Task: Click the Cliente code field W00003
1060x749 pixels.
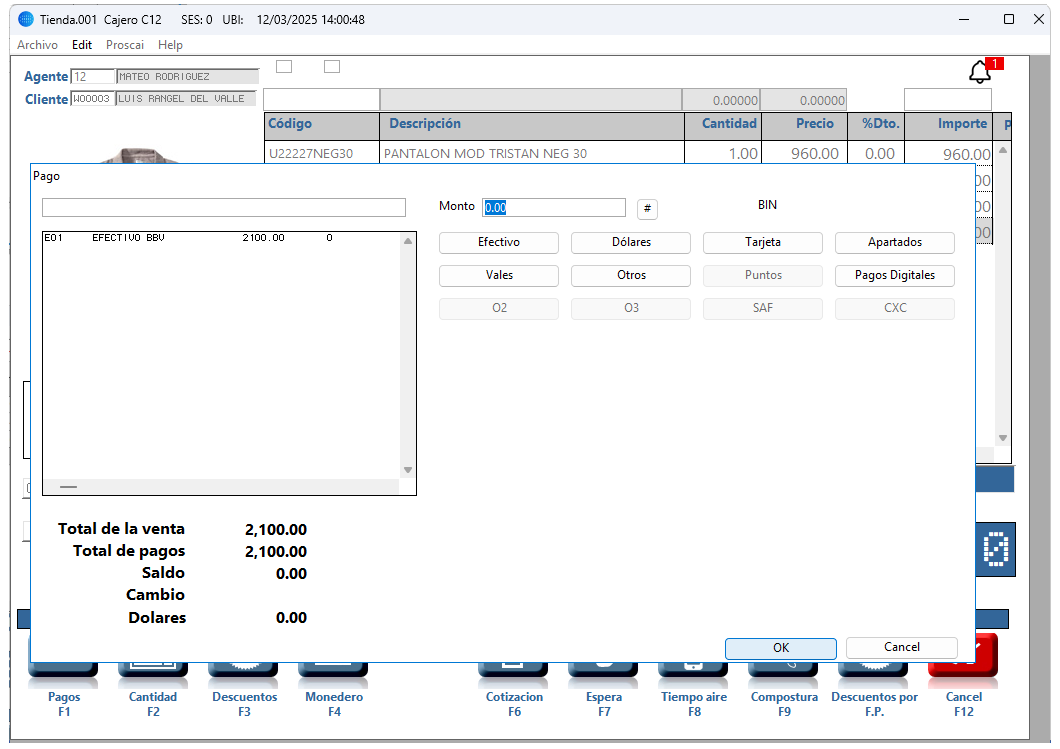Action: pyautogui.click(x=93, y=99)
